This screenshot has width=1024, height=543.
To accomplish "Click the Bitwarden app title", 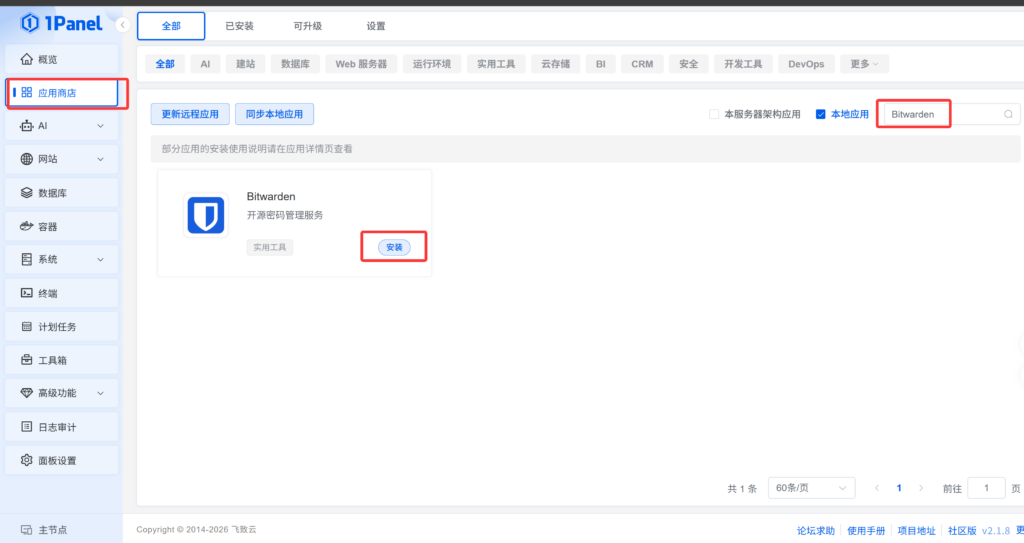I will [x=271, y=197].
